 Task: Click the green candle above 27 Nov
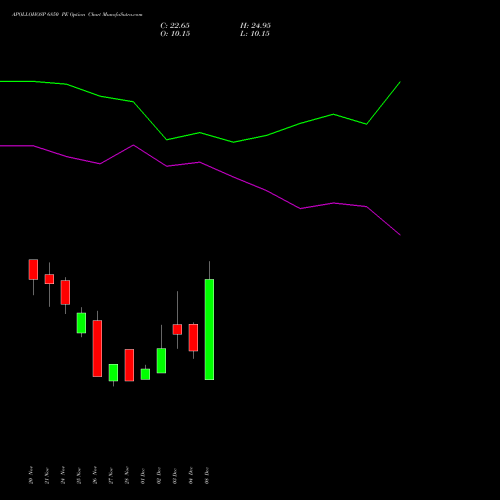[113, 373]
